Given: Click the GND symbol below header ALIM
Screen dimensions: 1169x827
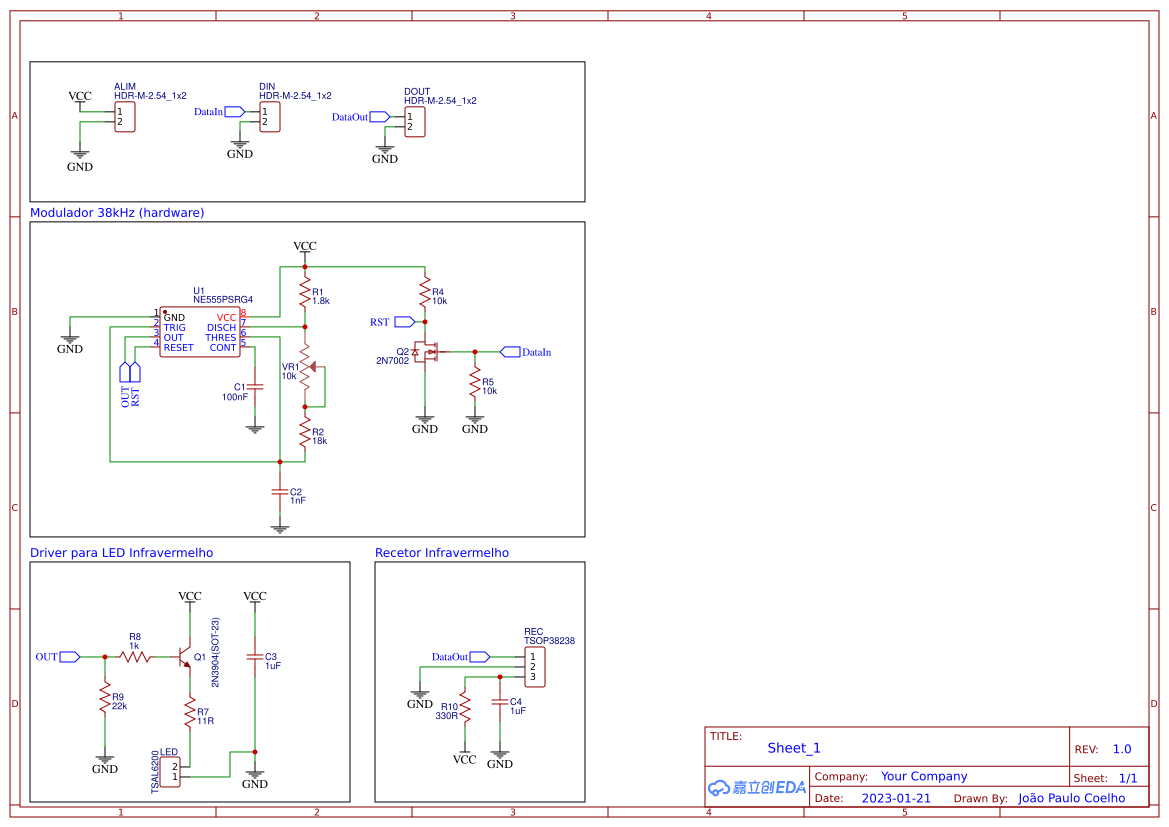Looking at the screenshot, I should 80,157.
